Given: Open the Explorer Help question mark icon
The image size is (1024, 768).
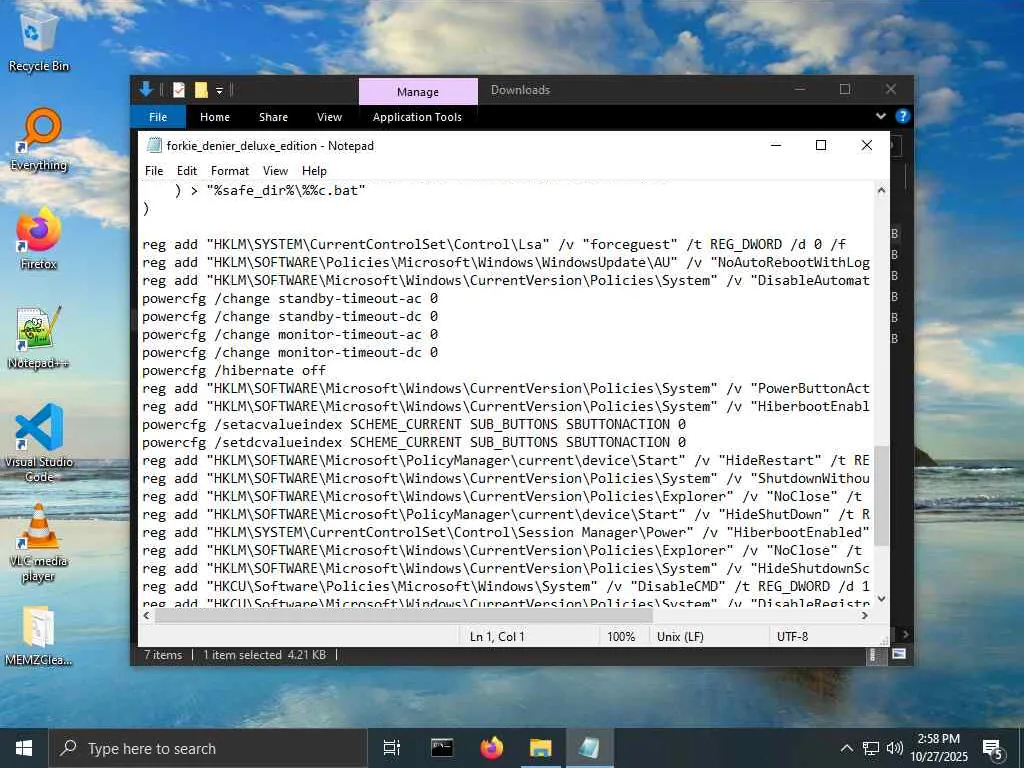Looking at the screenshot, I should pos(903,116).
